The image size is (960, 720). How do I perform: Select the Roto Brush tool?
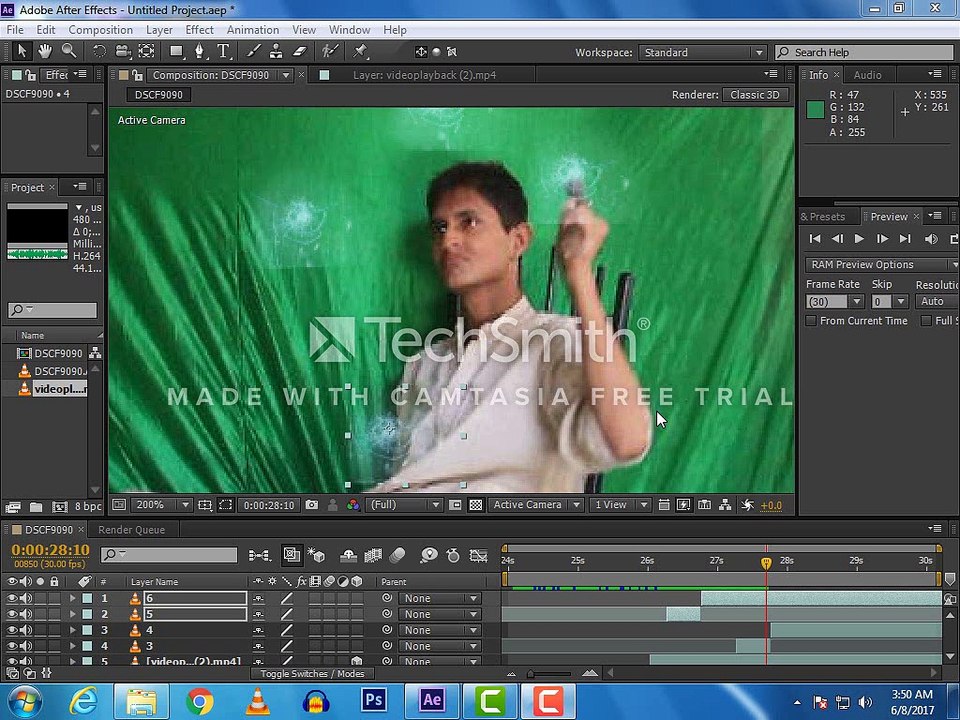point(330,51)
